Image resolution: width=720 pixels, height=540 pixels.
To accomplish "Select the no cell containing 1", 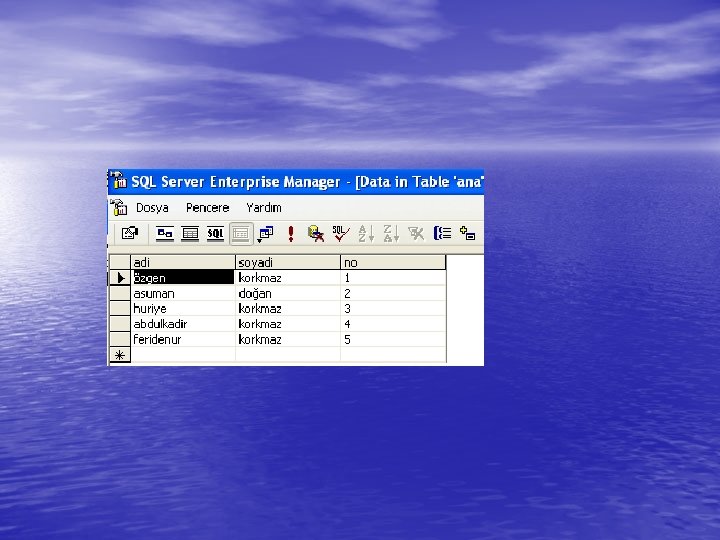I will [393, 278].
